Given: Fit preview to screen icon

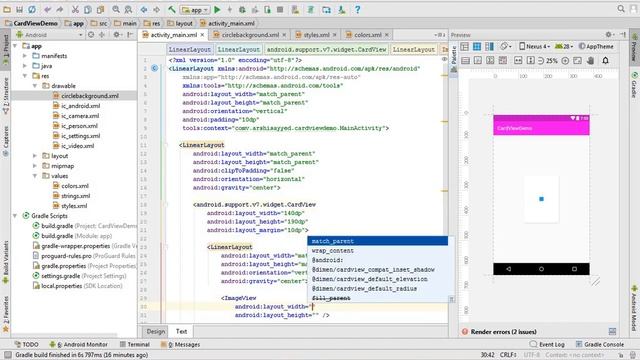Looking at the screenshot, I should coord(578,60).
